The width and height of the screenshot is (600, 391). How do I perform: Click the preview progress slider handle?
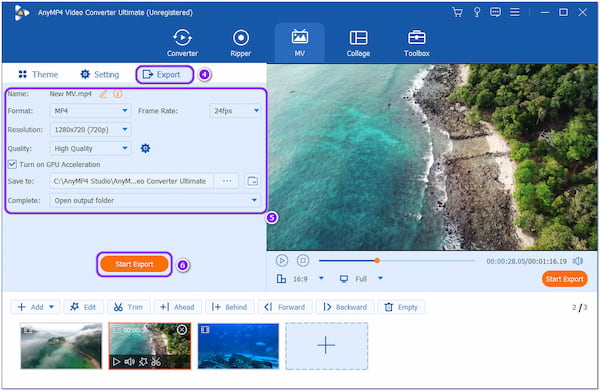click(377, 261)
